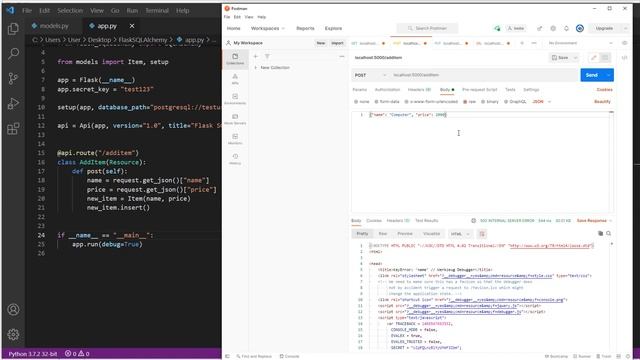Select the History sidebar icon in Postman
This screenshot has height=360, width=640.
click(235, 159)
